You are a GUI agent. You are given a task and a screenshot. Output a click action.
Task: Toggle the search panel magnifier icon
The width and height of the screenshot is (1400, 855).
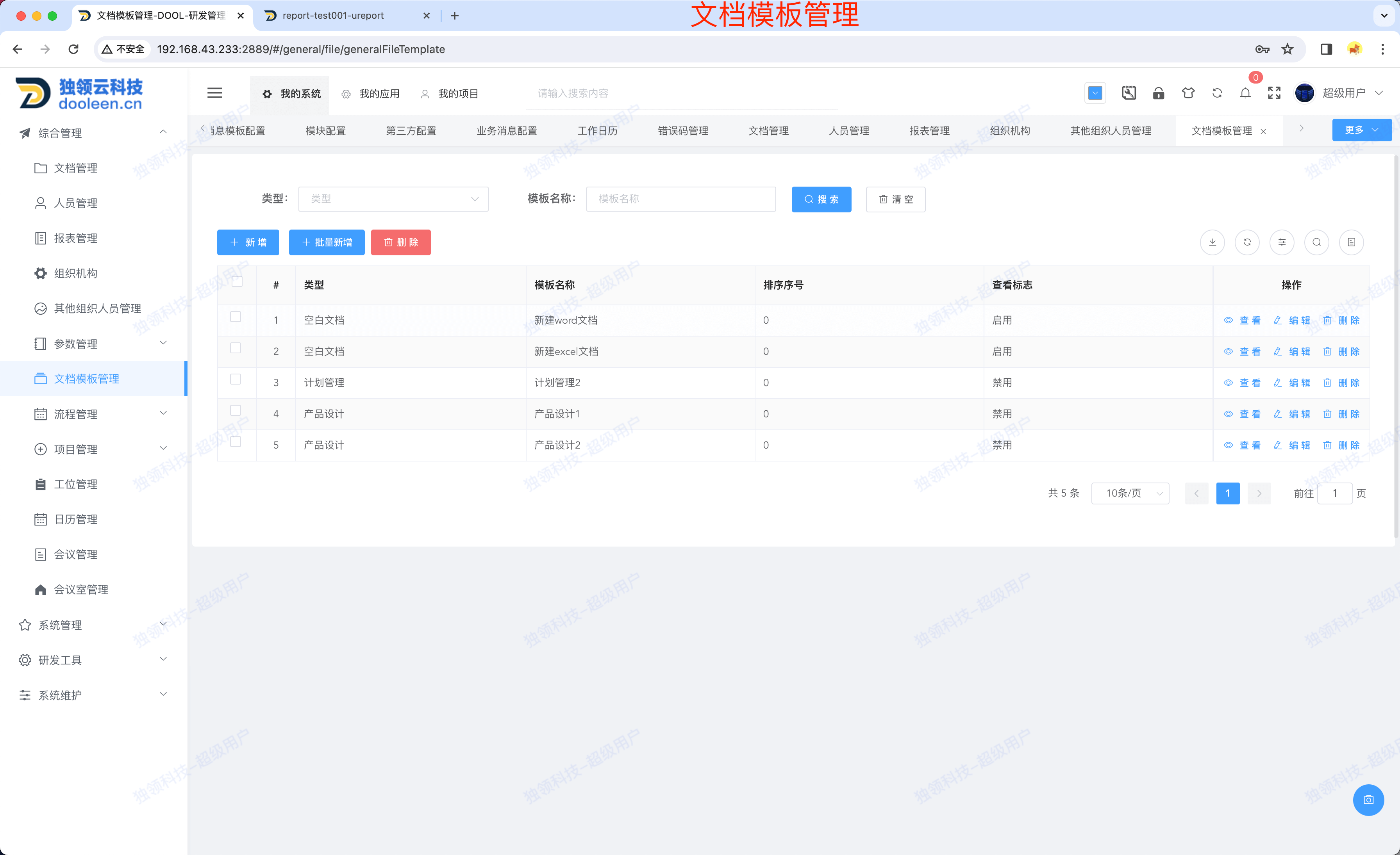click(1316, 242)
